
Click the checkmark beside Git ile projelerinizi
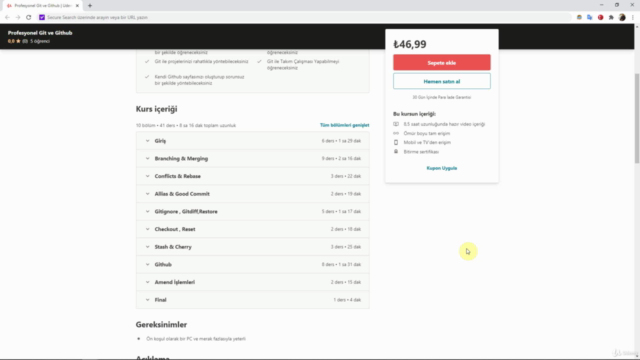[x=147, y=62]
